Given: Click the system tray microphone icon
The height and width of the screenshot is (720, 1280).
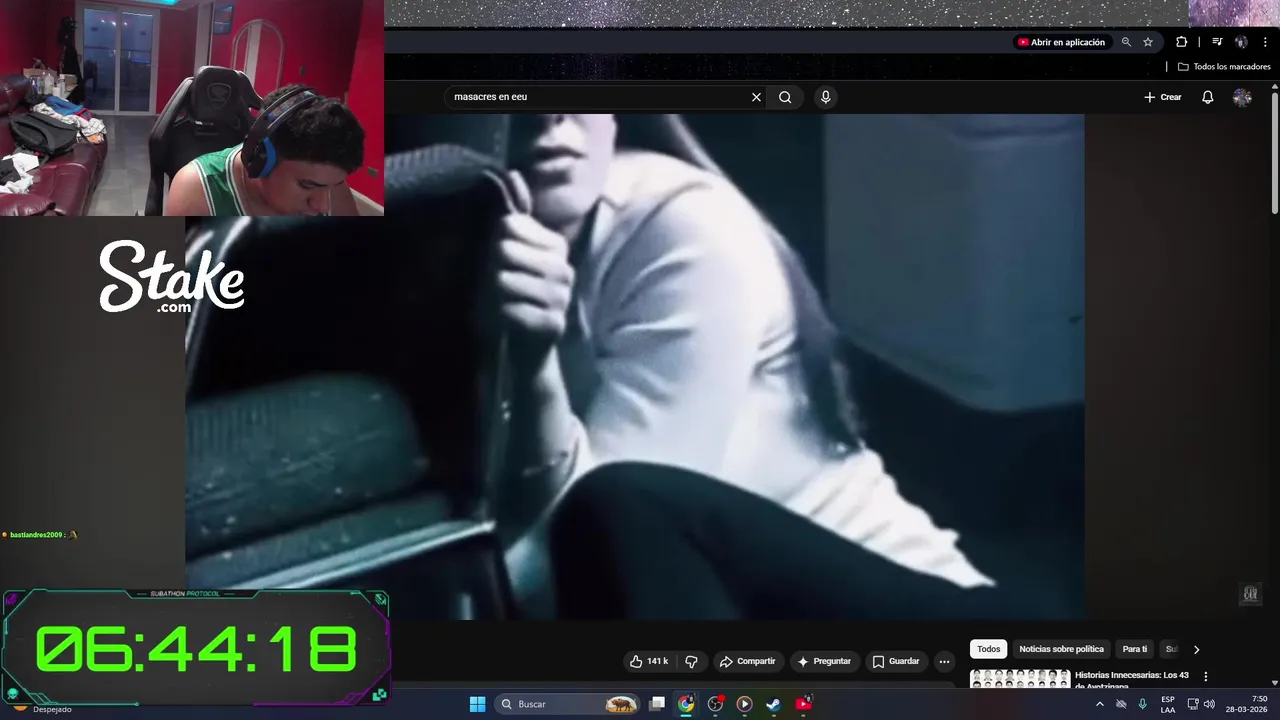Looking at the screenshot, I should tap(1143, 704).
